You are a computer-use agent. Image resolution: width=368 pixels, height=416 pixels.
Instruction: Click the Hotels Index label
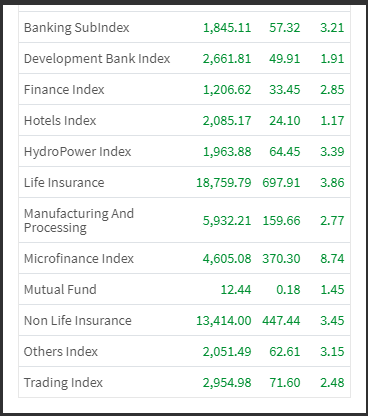point(60,121)
